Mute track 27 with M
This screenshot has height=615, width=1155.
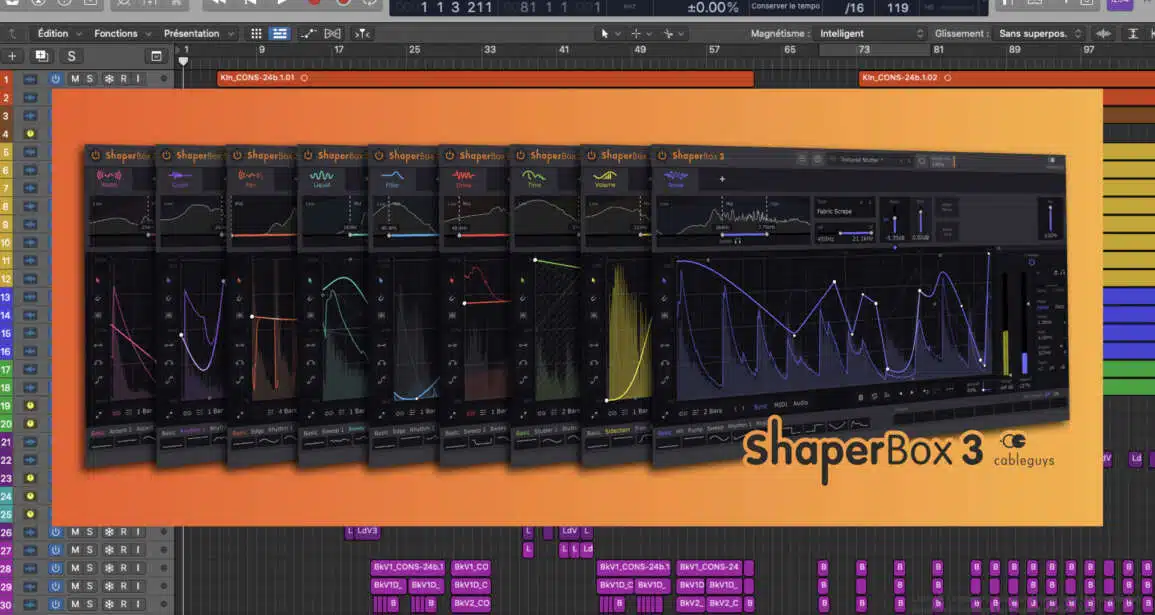click(x=74, y=549)
